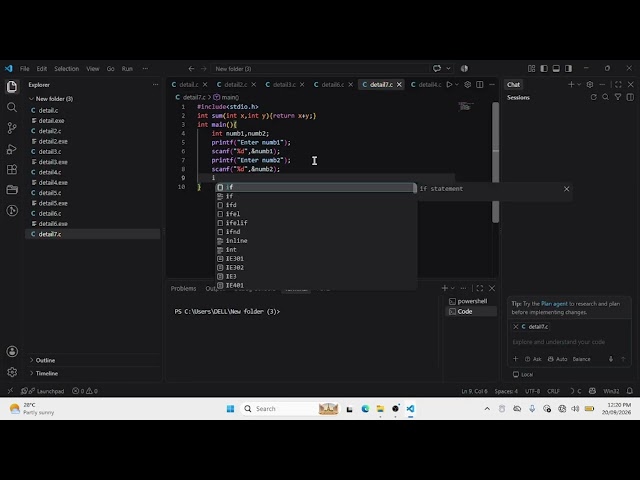Customize layout icon in title bar
The image size is (640, 480).
(x=531, y=69)
